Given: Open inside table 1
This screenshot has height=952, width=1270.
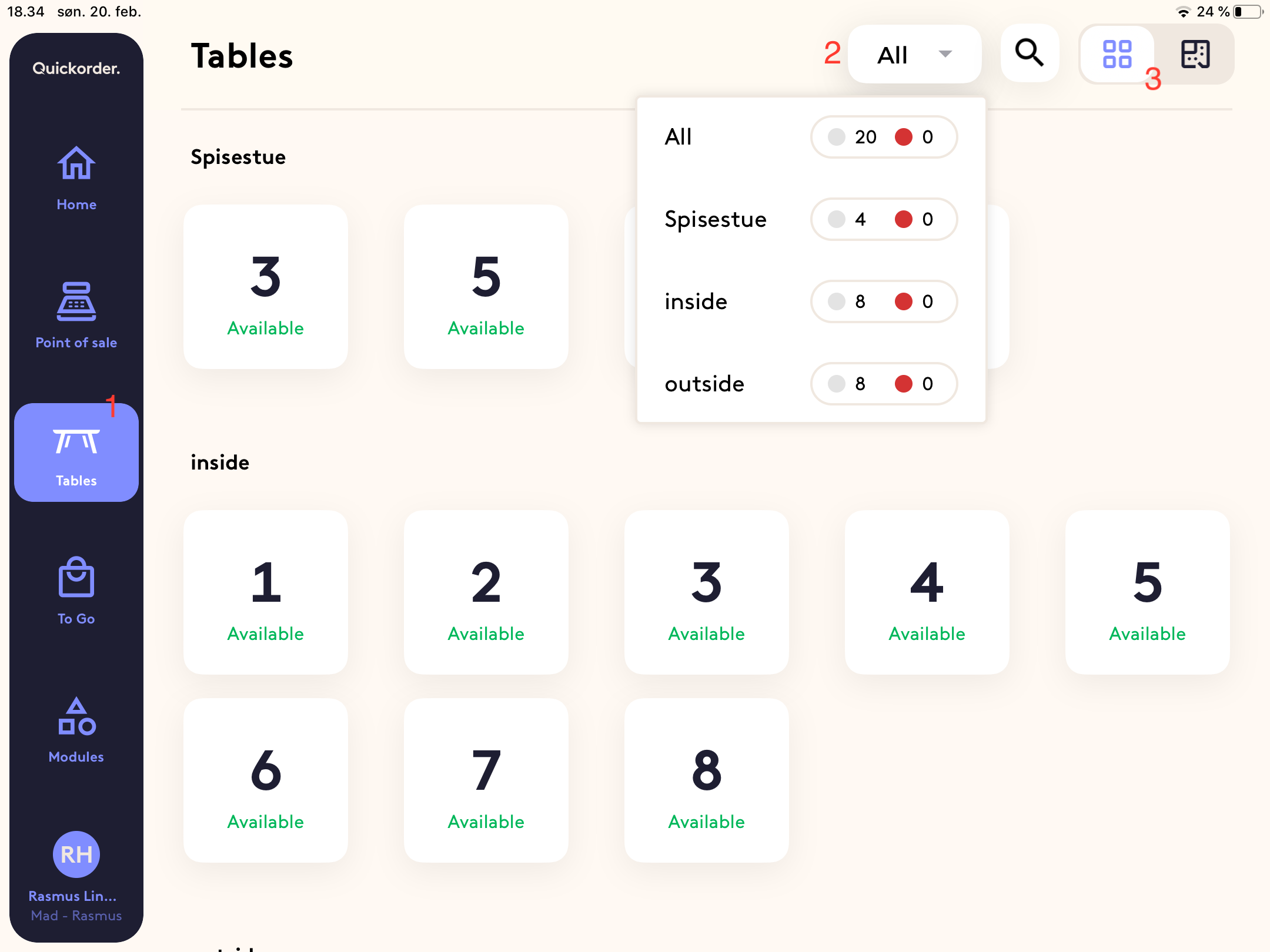Looking at the screenshot, I should [266, 592].
